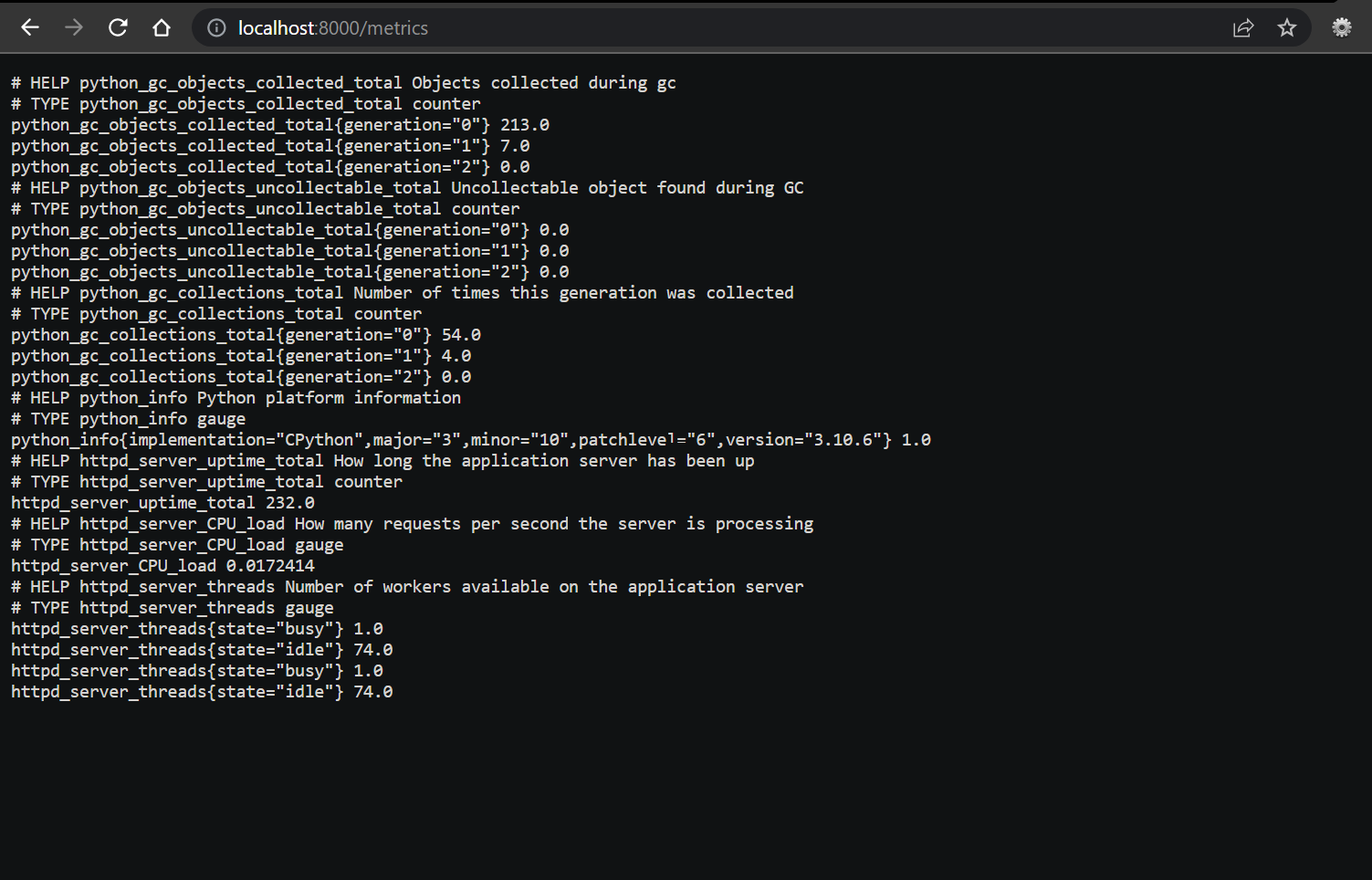Click python_gc_objects_collected_total generation="0" line
This screenshot has width=1372, height=880.
coord(280,125)
